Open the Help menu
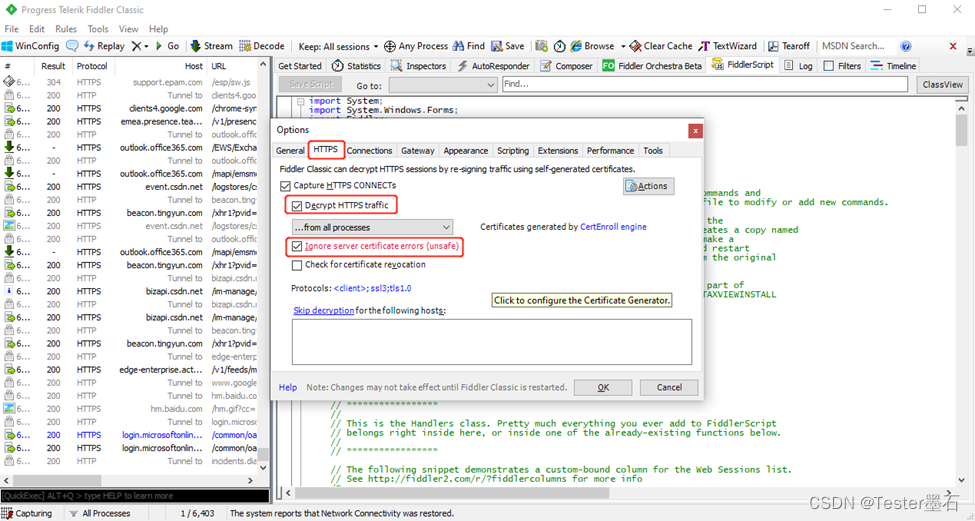Viewport: 975px width, 521px height. coord(158,29)
